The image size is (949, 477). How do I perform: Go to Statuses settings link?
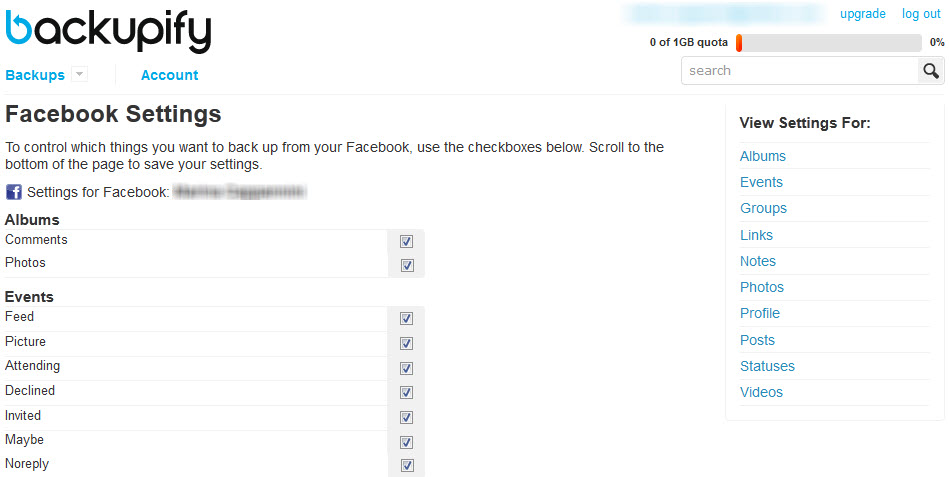click(767, 366)
